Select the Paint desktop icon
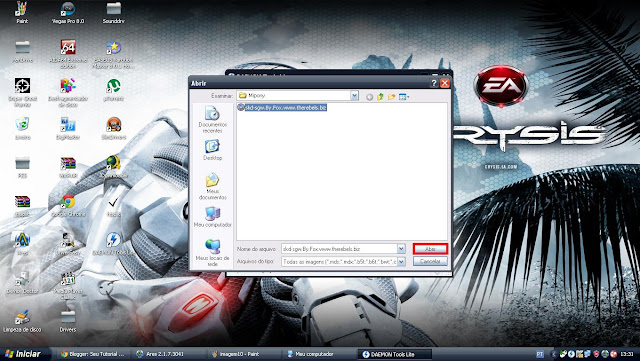 click(x=22, y=12)
